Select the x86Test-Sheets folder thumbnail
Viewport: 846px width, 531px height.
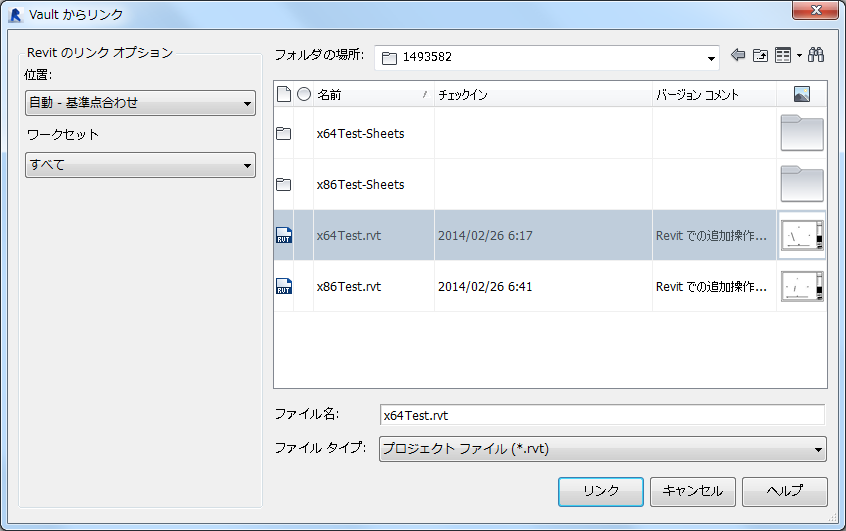pyautogui.click(x=802, y=184)
